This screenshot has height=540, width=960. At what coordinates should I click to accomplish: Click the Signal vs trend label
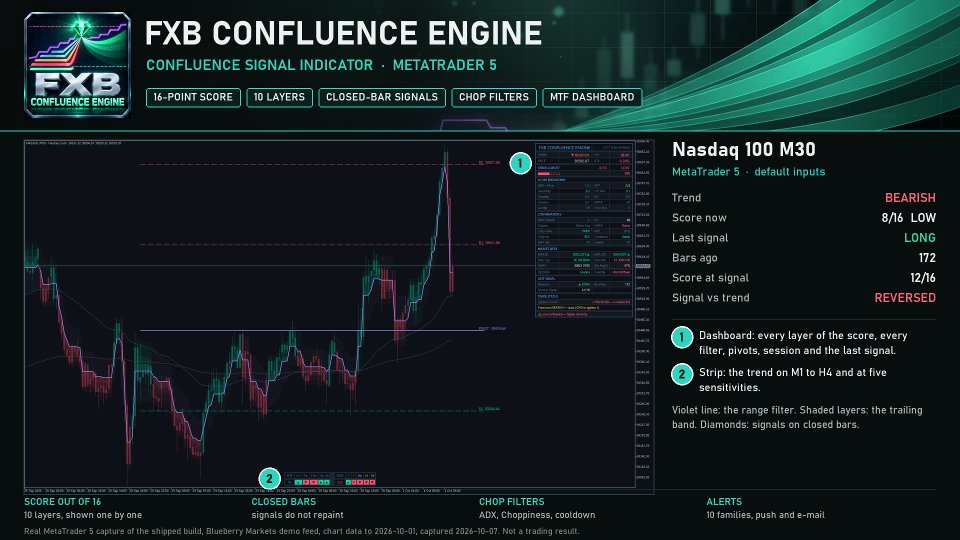(710, 298)
